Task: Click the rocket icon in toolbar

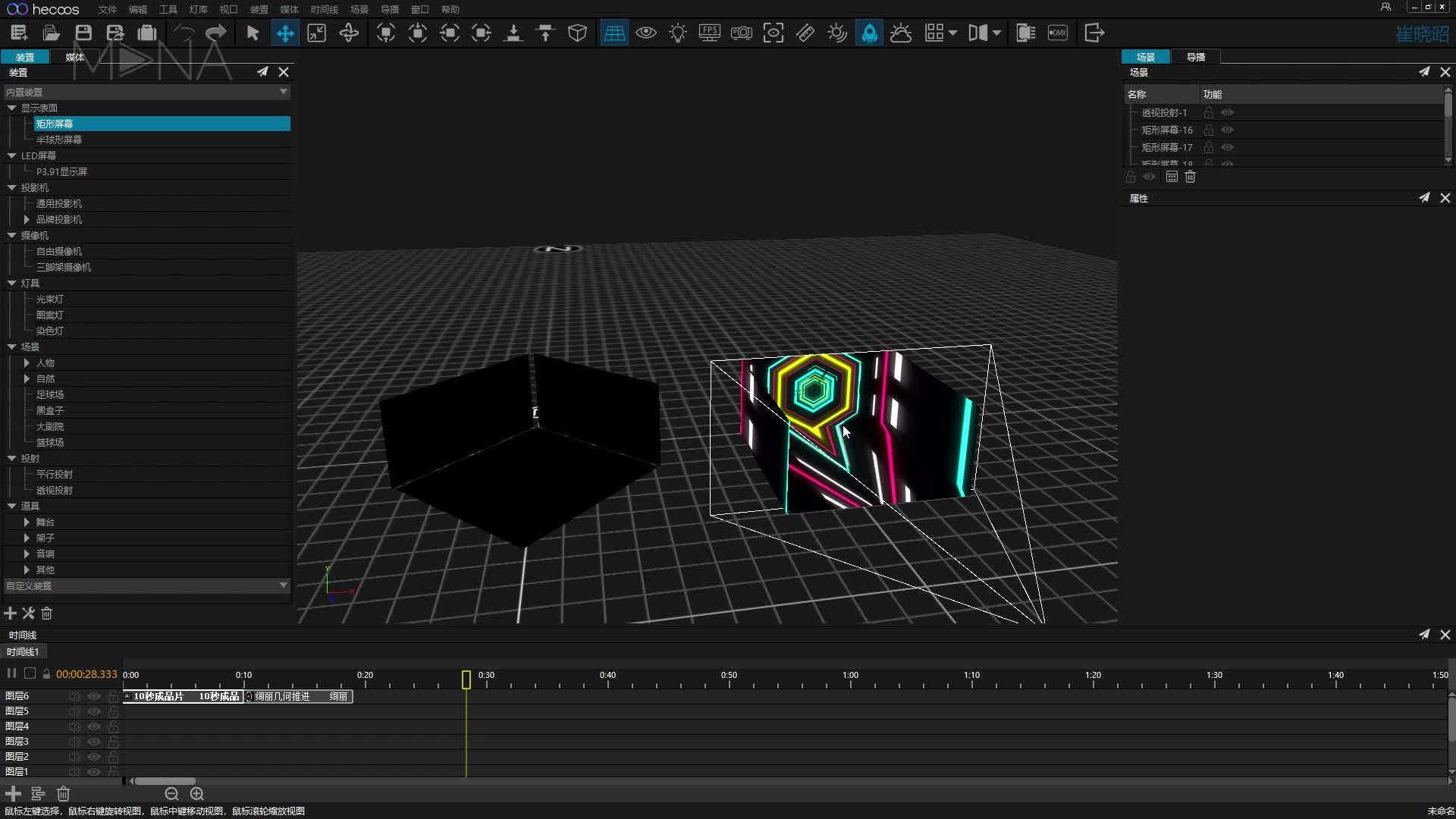Action: [x=869, y=33]
